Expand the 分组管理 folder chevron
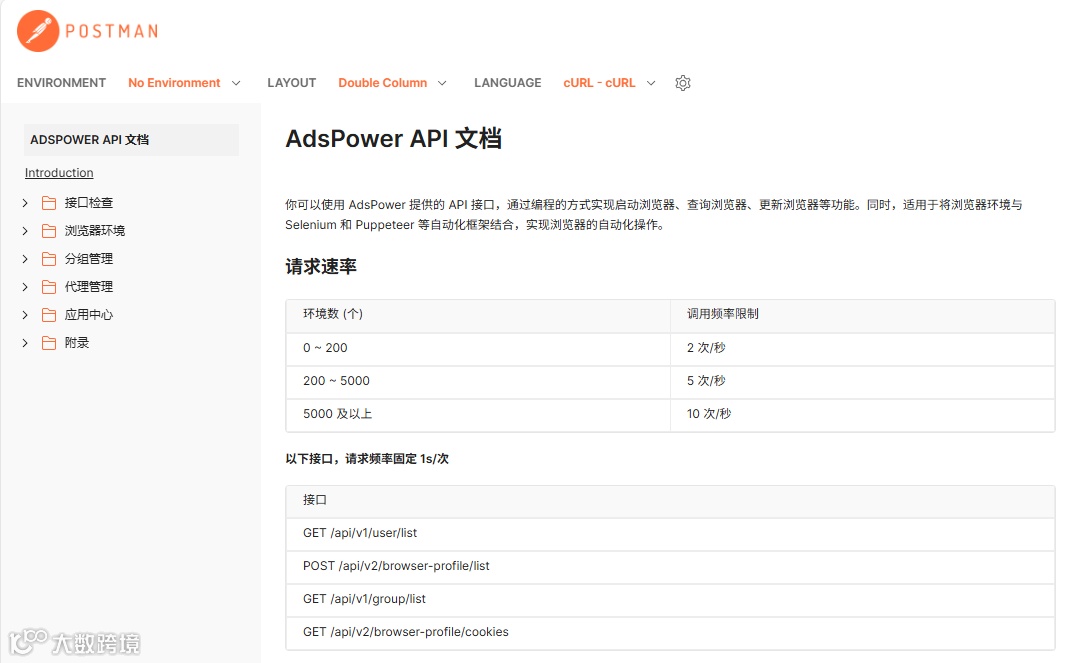 point(25,259)
